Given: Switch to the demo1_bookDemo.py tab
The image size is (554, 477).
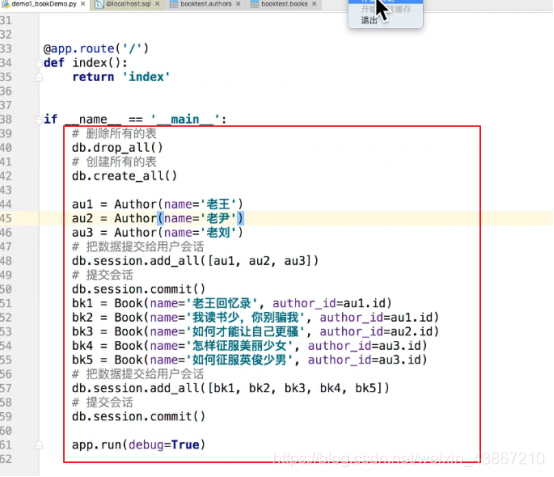Looking at the screenshot, I should click(x=44, y=4).
